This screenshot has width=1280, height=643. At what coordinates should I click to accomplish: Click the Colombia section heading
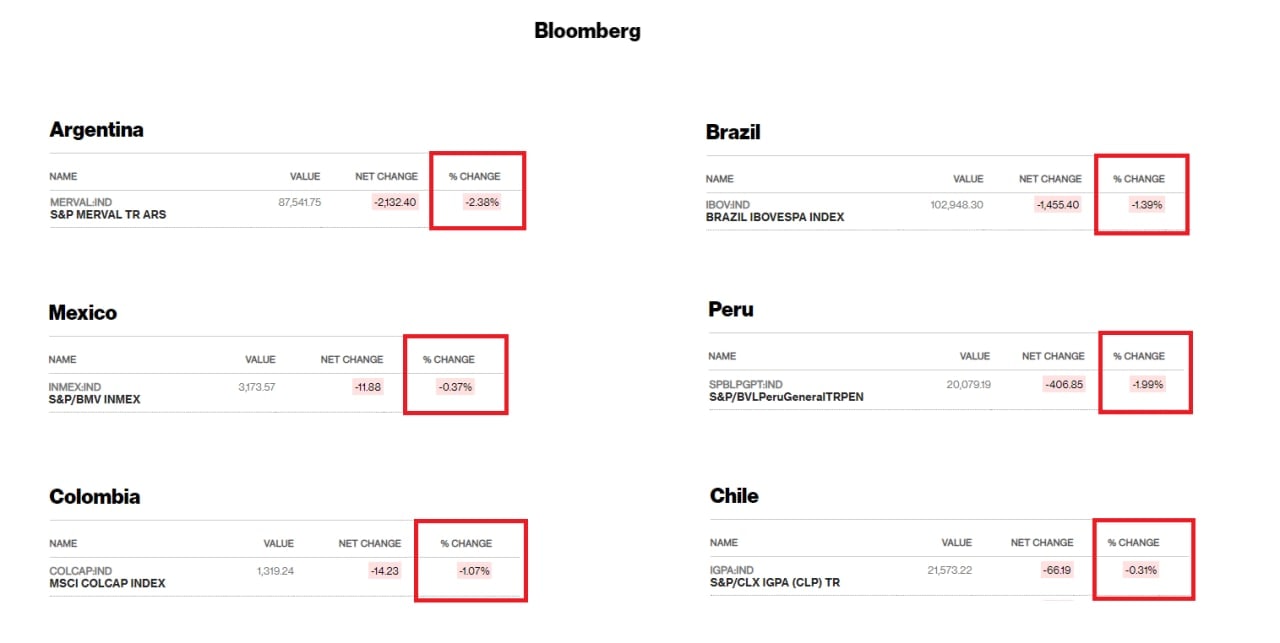coord(95,497)
